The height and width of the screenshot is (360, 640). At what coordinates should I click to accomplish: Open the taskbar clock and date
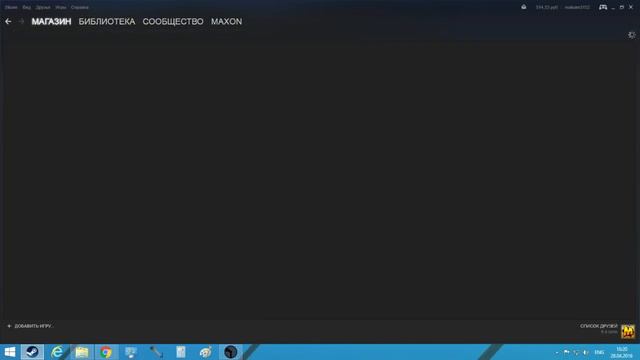[x=622, y=352]
